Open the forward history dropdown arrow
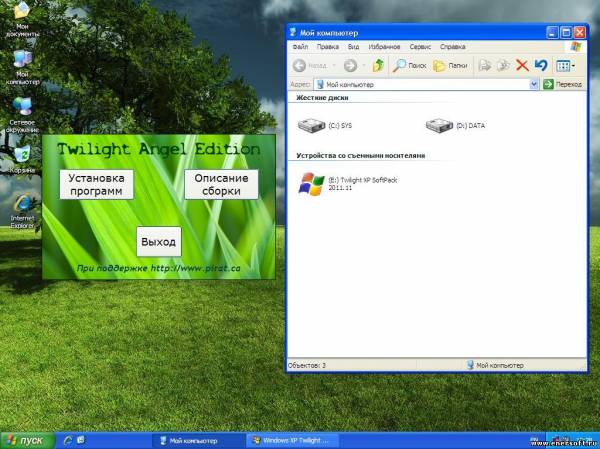The image size is (600, 449). (x=364, y=65)
